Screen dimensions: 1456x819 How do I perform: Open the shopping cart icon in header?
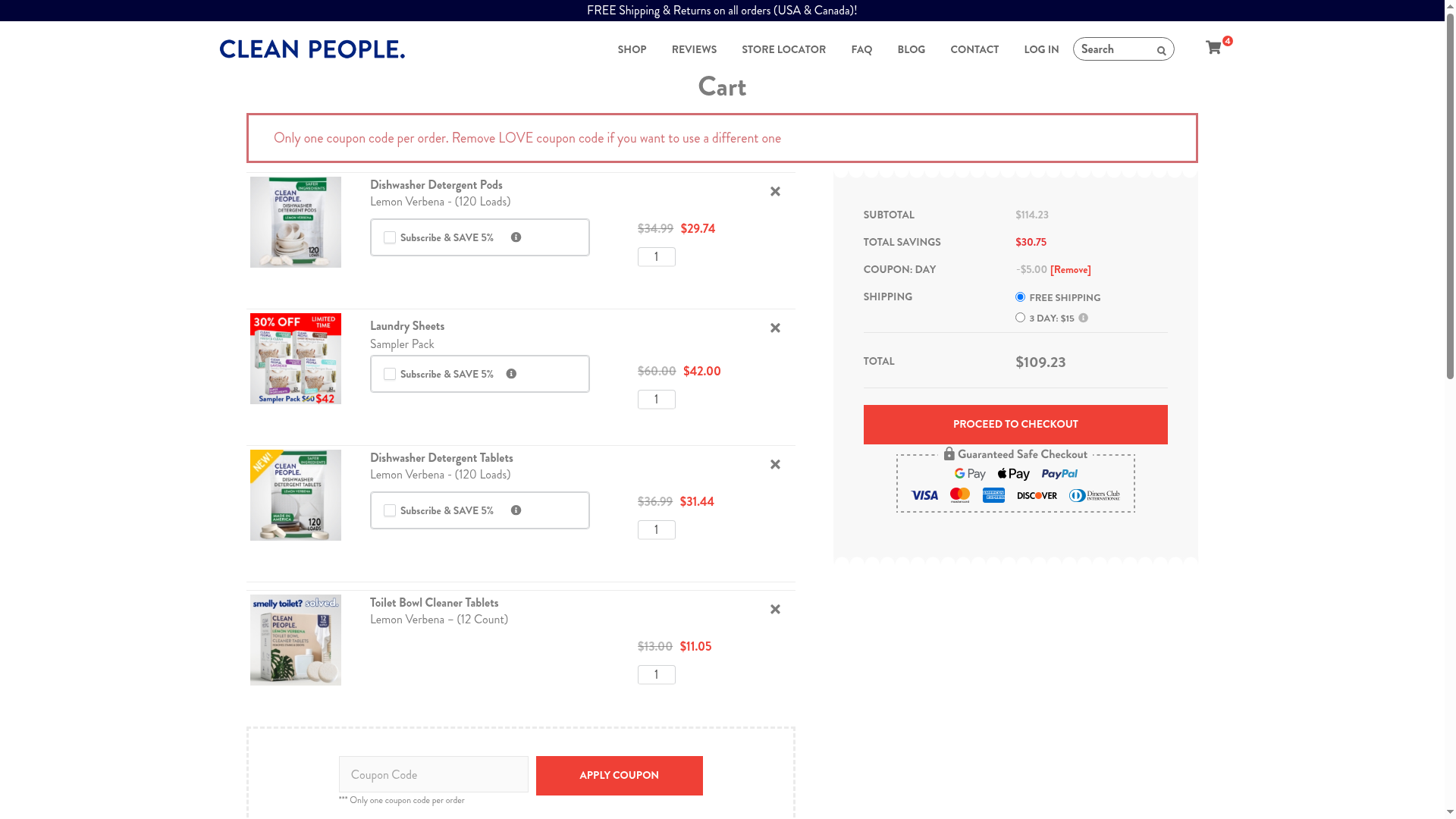pyautogui.click(x=1214, y=48)
